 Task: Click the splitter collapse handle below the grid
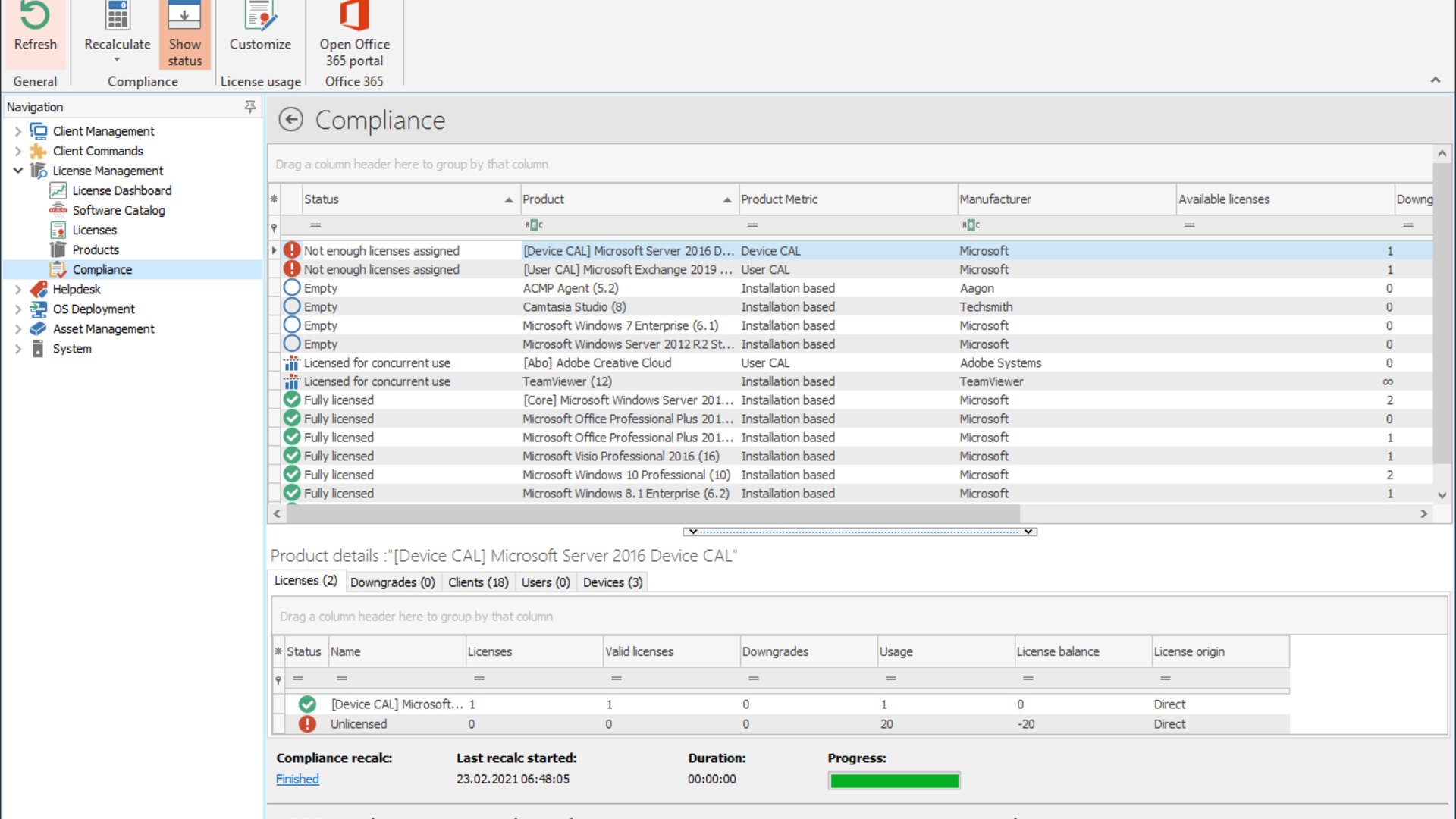pyautogui.click(x=860, y=532)
